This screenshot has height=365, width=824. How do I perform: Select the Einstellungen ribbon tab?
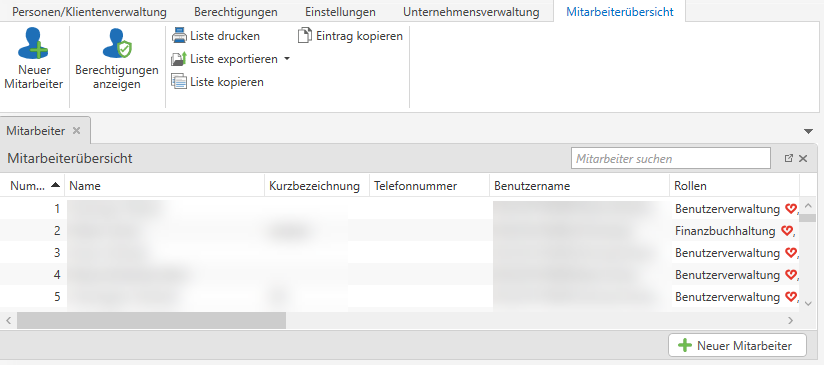point(341,12)
